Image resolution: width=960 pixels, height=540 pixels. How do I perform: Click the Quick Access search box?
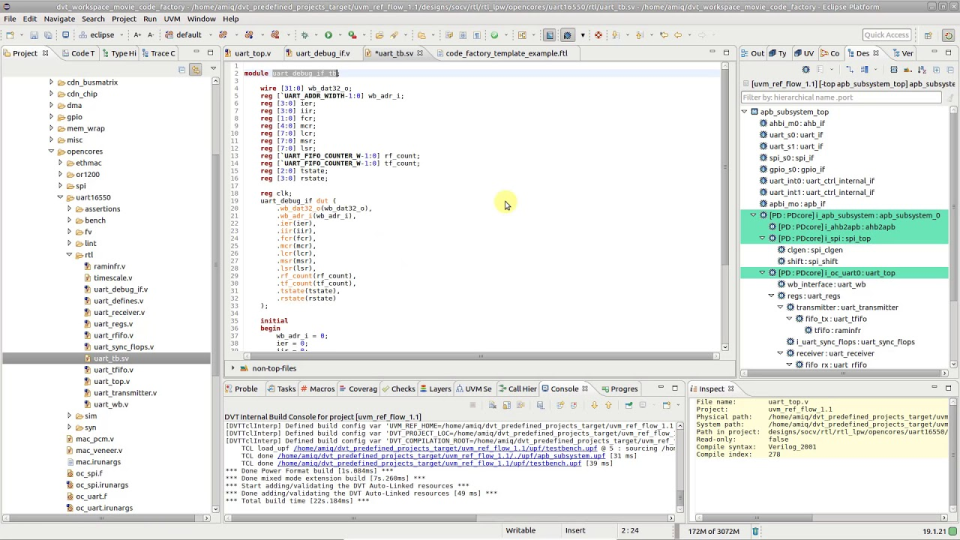pos(886,35)
